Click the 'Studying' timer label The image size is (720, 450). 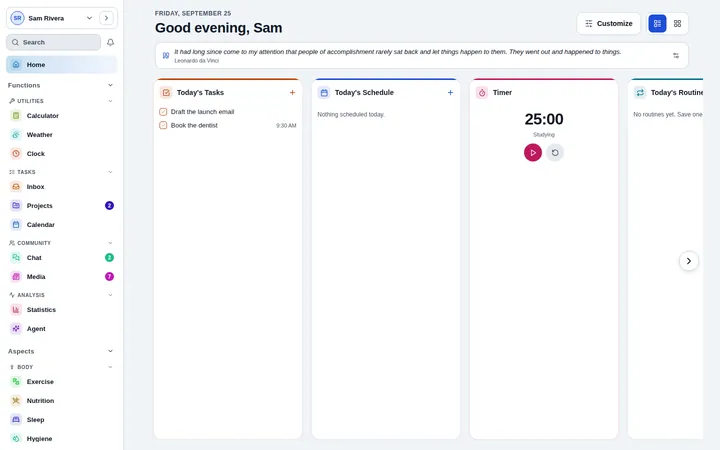click(544, 135)
